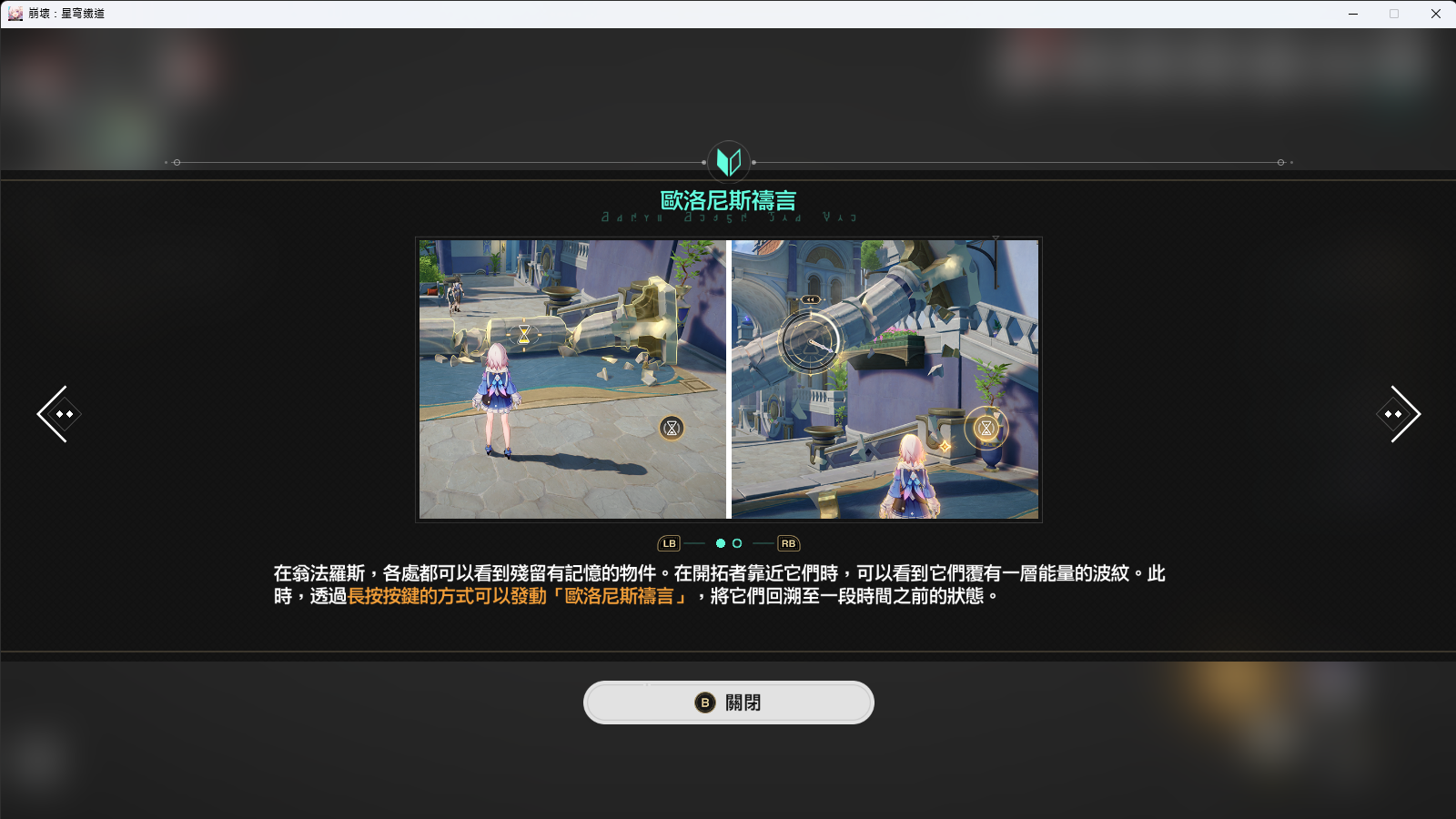The width and height of the screenshot is (1456, 819).
Task: Click the game app icon in title bar
Action: [x=15, y=14]
